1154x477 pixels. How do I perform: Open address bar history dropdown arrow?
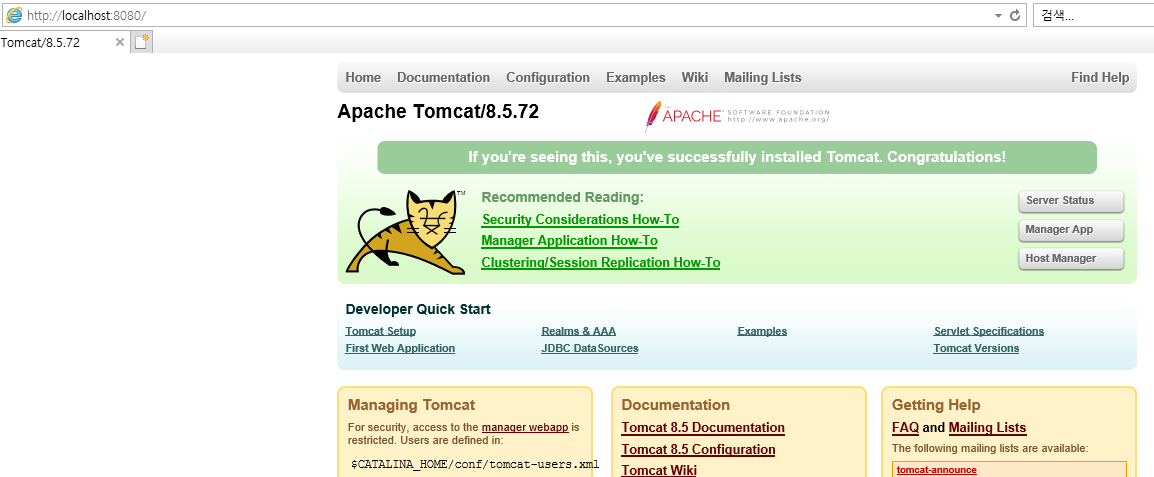(998, 15)
